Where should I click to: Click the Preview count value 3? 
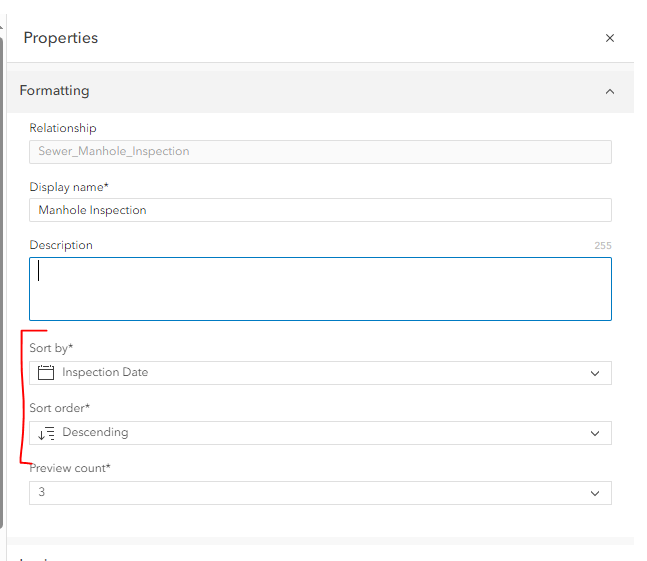pos(42,493)
